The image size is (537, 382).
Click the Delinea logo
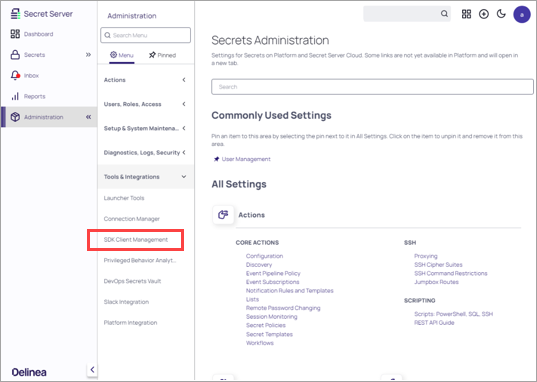coord(29,372)
